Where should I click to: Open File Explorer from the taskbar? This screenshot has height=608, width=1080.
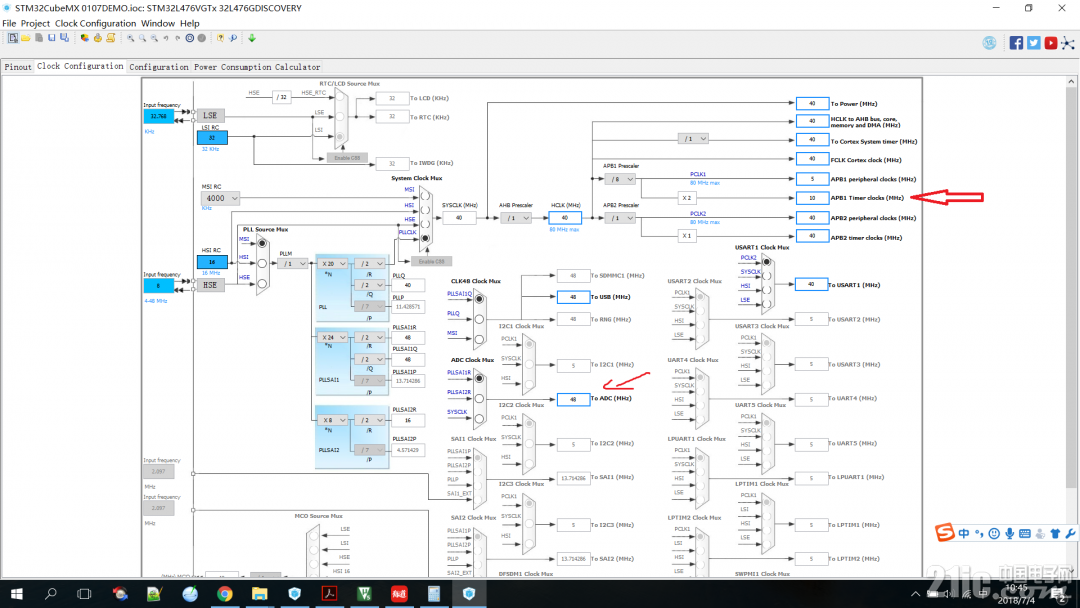[x=259, y=594]
